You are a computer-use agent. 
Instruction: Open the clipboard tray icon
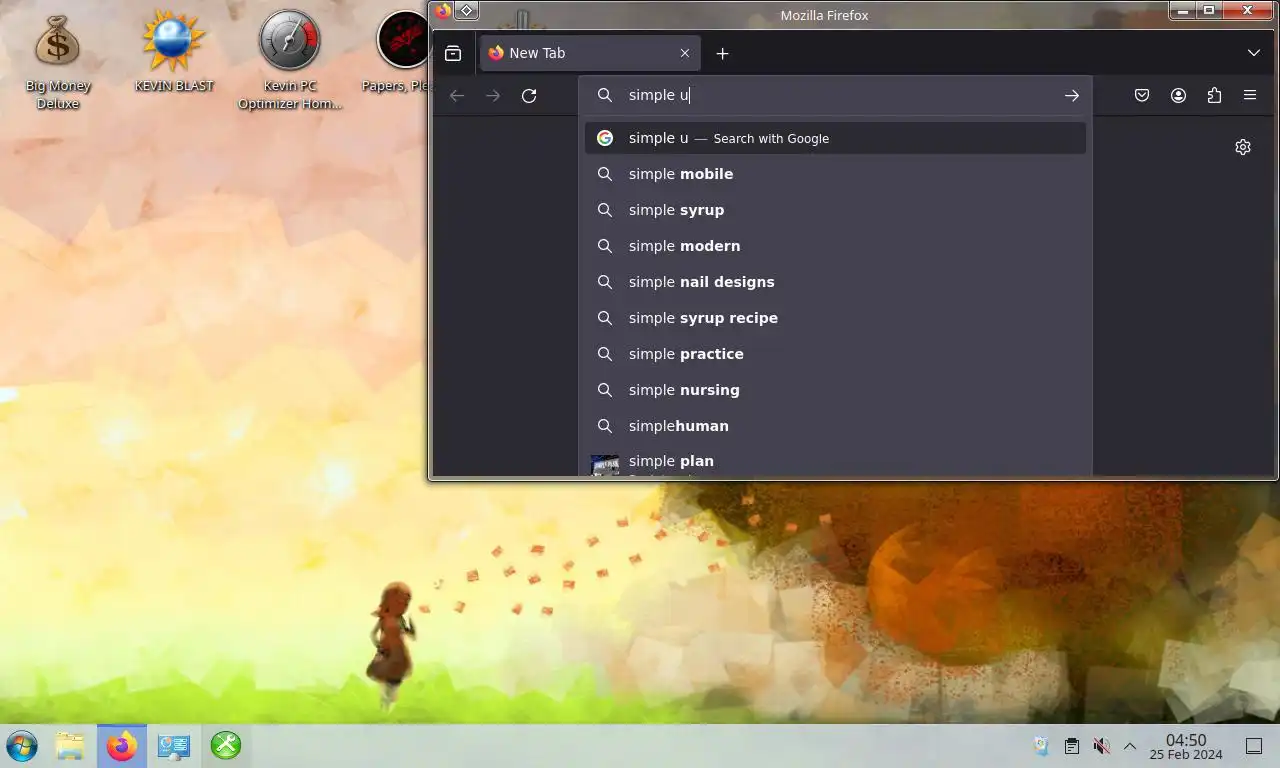[x=1071, y=746]
